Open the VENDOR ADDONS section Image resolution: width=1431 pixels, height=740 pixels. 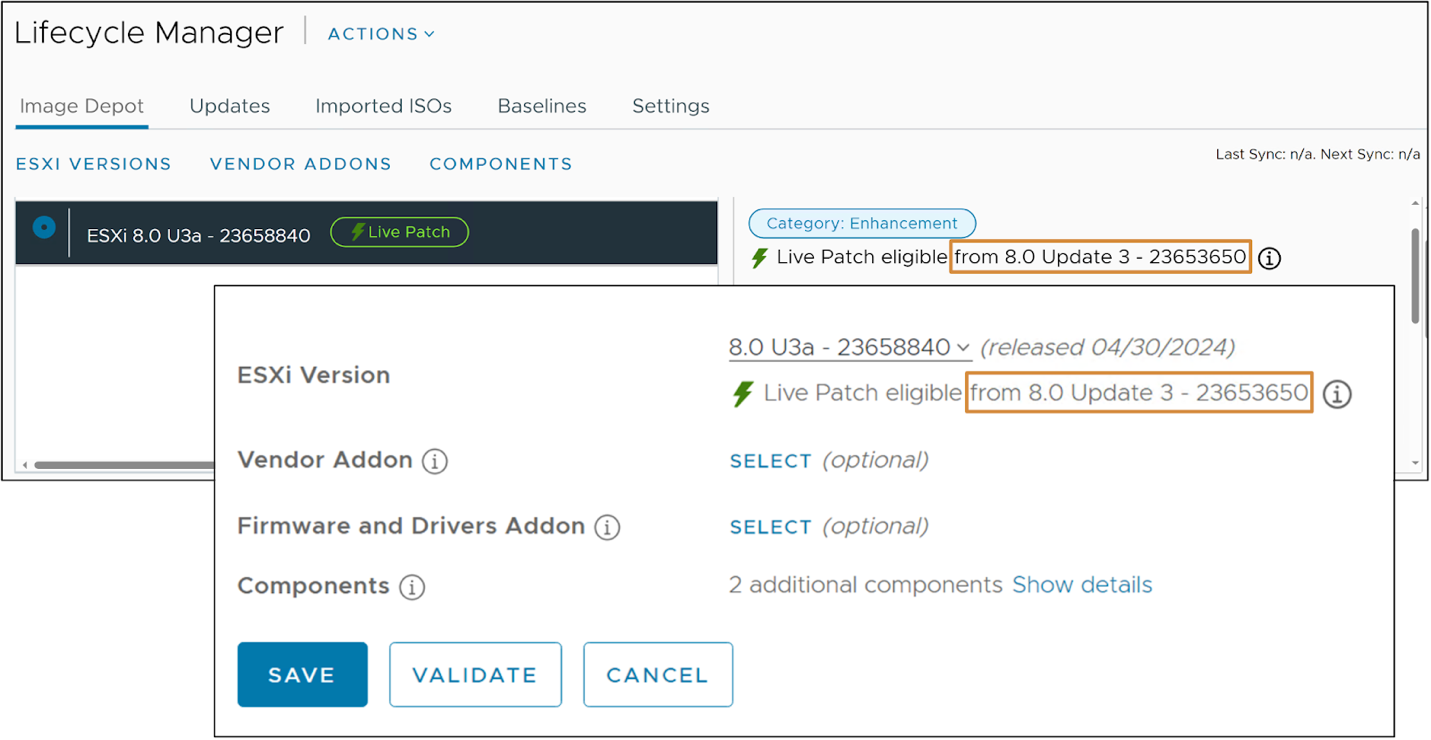point(301,164)
